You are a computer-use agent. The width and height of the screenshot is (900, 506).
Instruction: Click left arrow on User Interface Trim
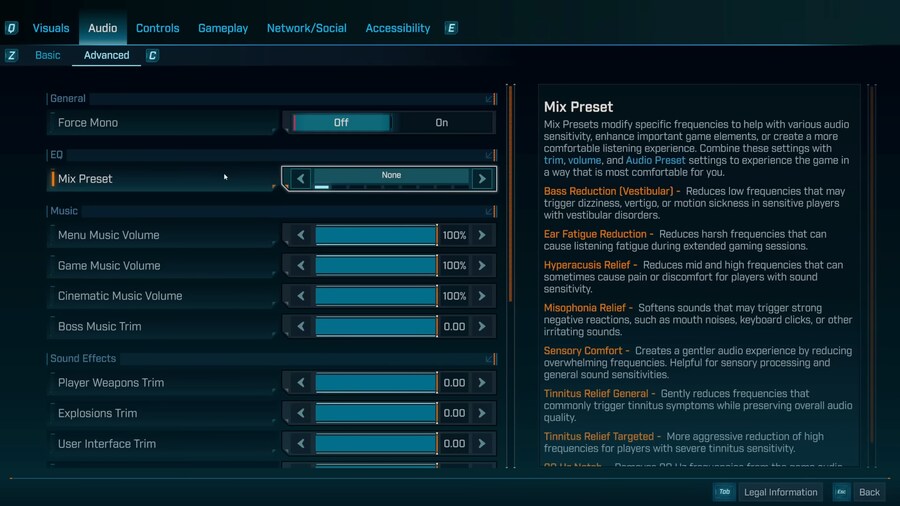(x=300, y=444)
